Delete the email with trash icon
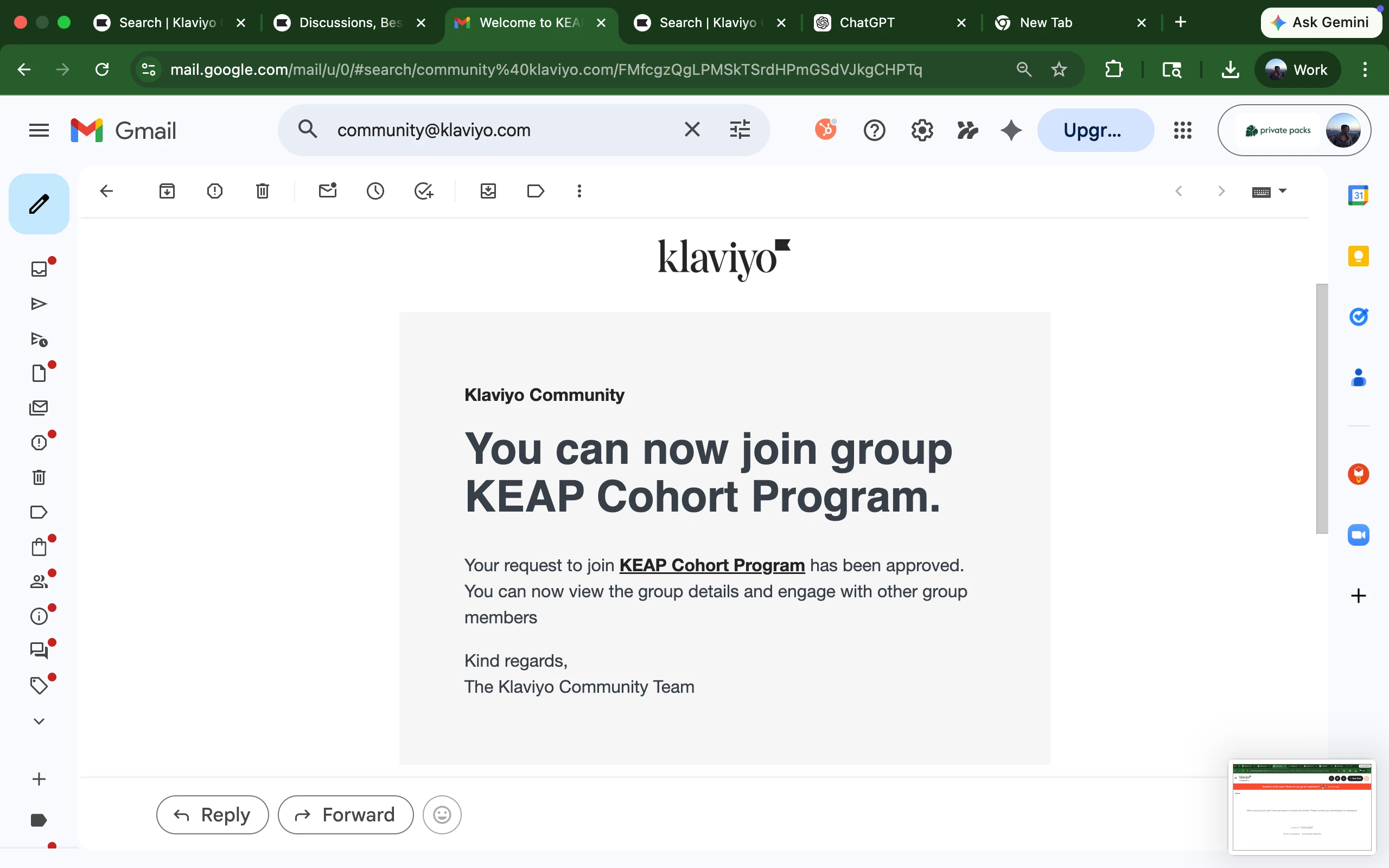The height and width of the screenshot is (868, 1389). click(262, 191)
